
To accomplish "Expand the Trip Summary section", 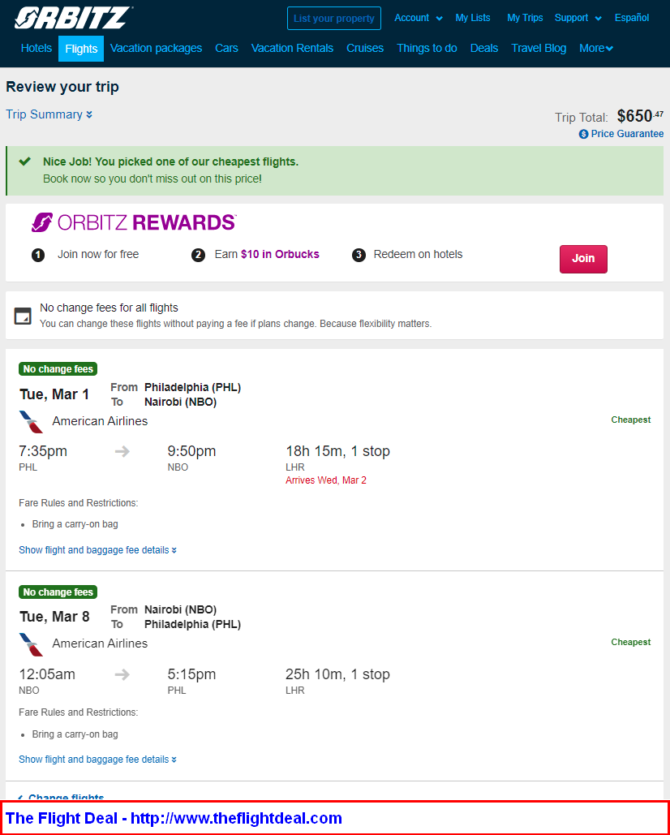I will click(49, 114).
